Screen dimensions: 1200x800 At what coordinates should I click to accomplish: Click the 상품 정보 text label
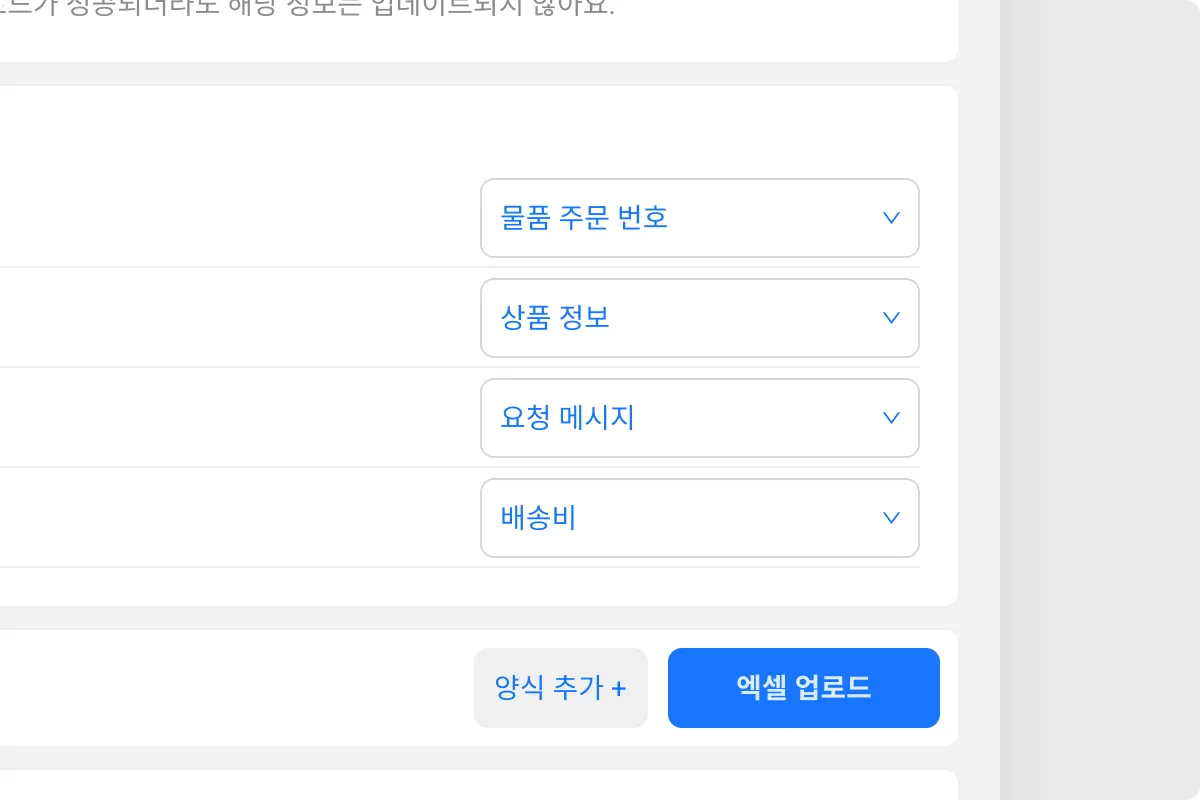click(555, 318)
